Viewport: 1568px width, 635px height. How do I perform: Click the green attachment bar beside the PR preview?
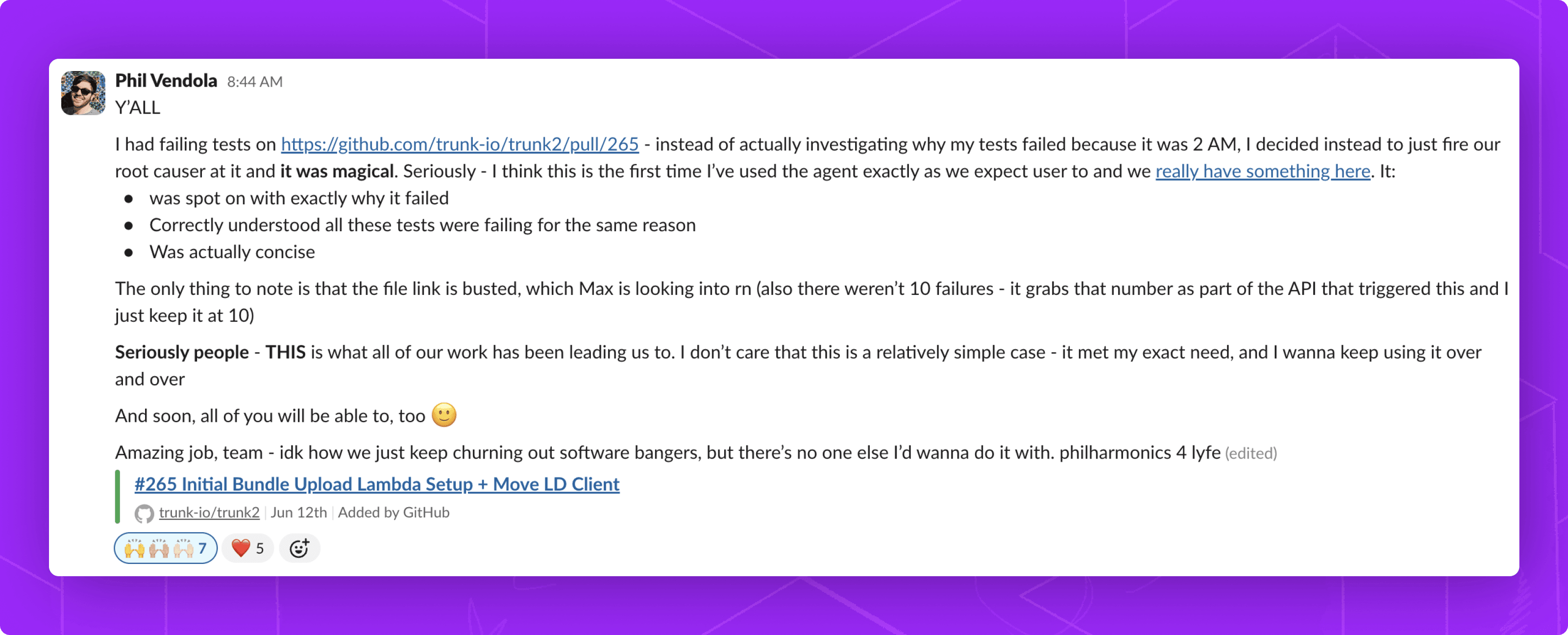coord(118,497)
